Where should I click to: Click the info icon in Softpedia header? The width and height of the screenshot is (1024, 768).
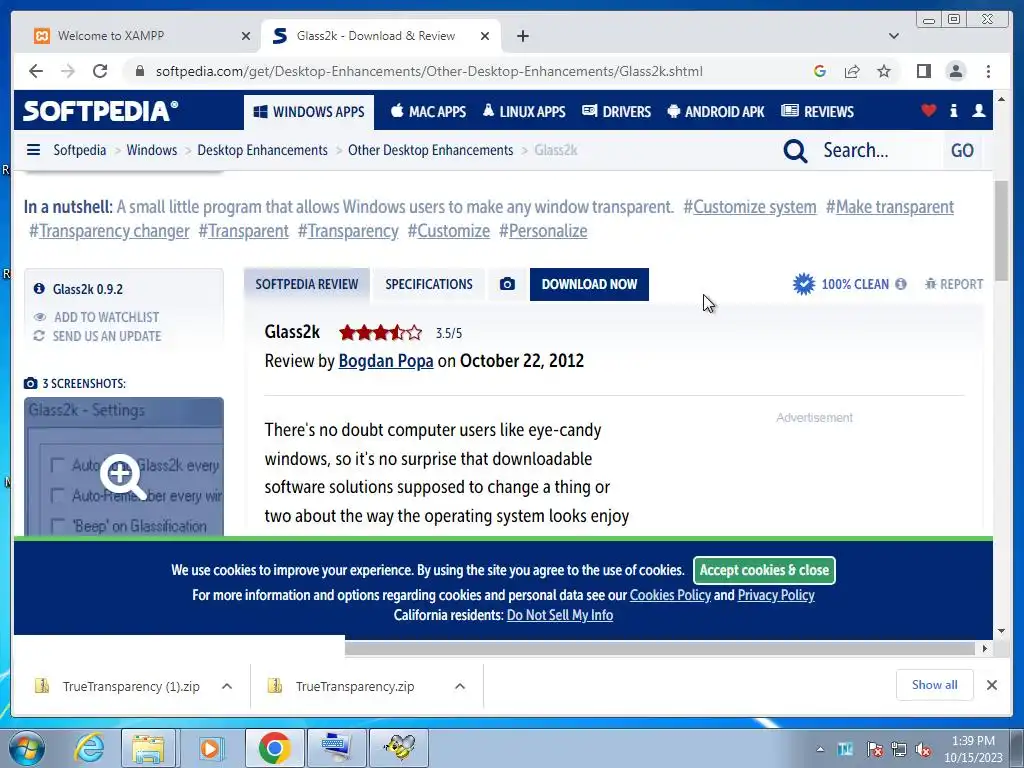[x=953, y=110]
